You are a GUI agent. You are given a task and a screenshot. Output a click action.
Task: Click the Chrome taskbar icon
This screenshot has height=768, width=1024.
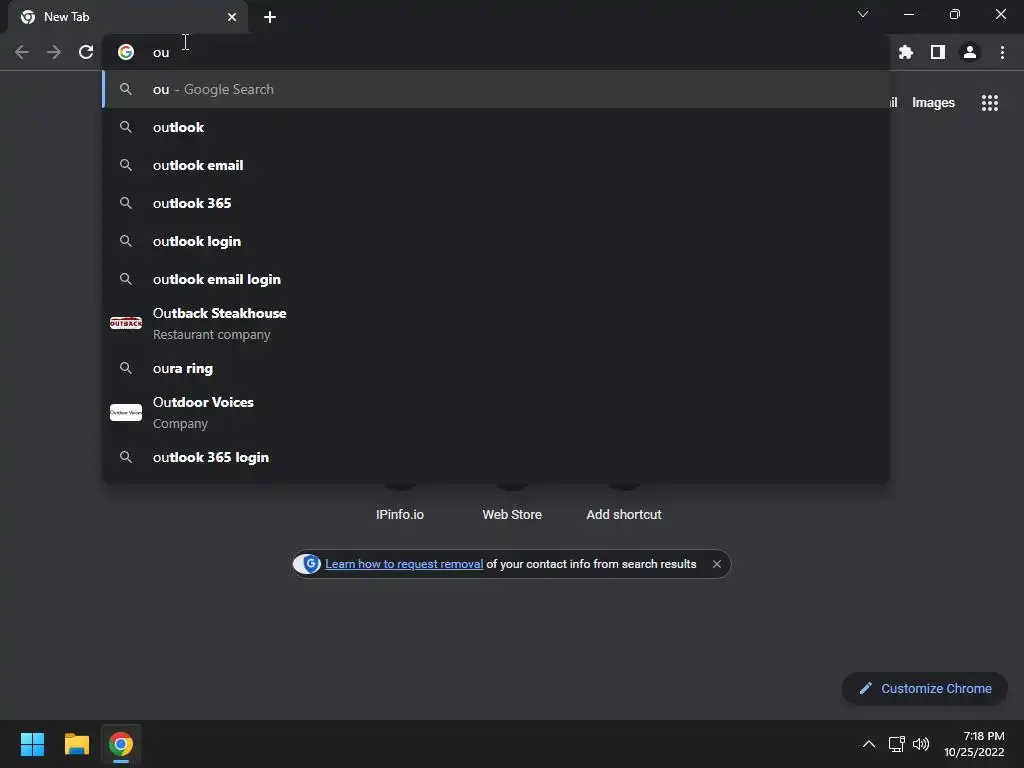[x=121, y=744]
